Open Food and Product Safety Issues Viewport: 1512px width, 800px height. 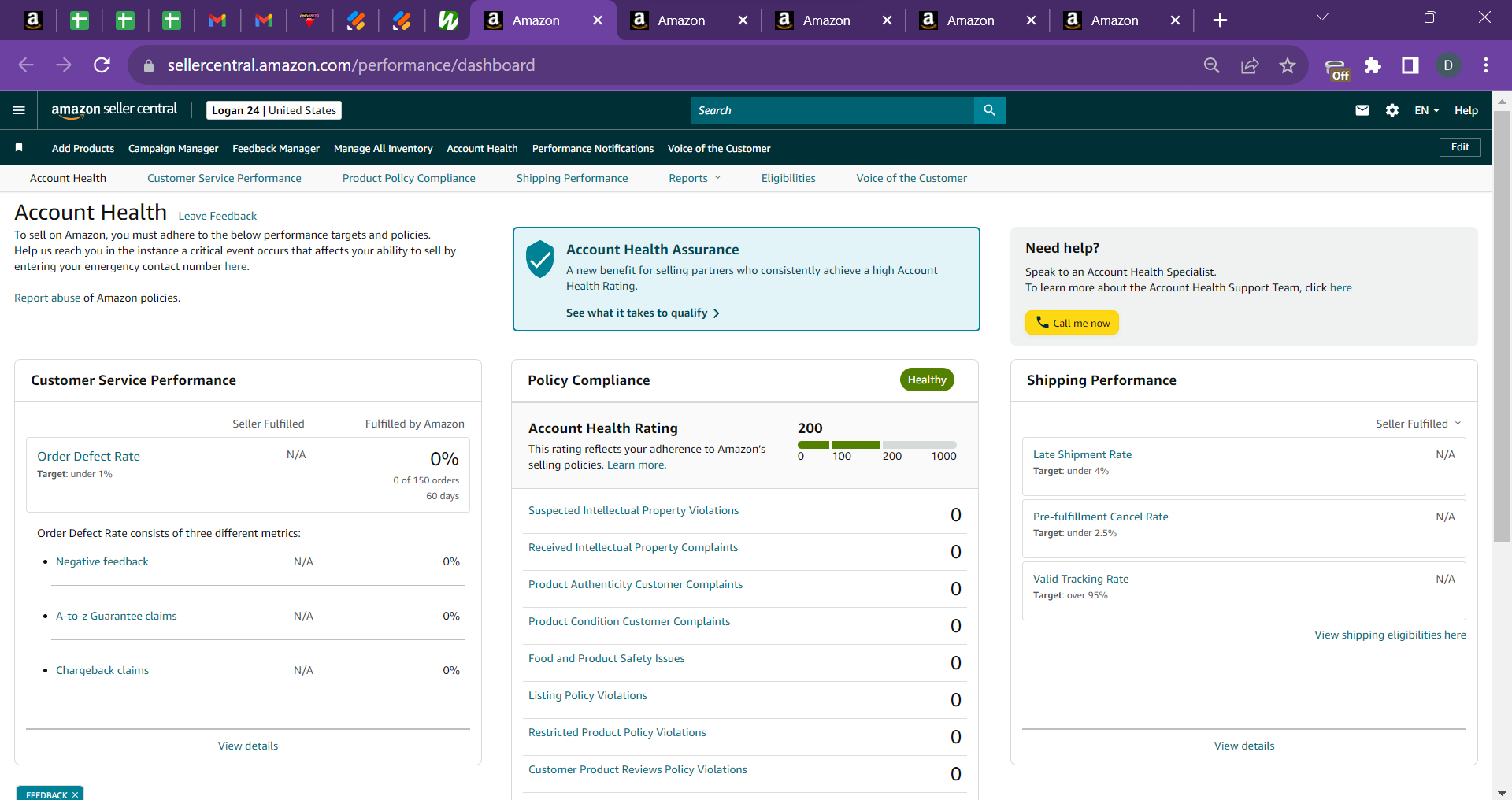606,658
